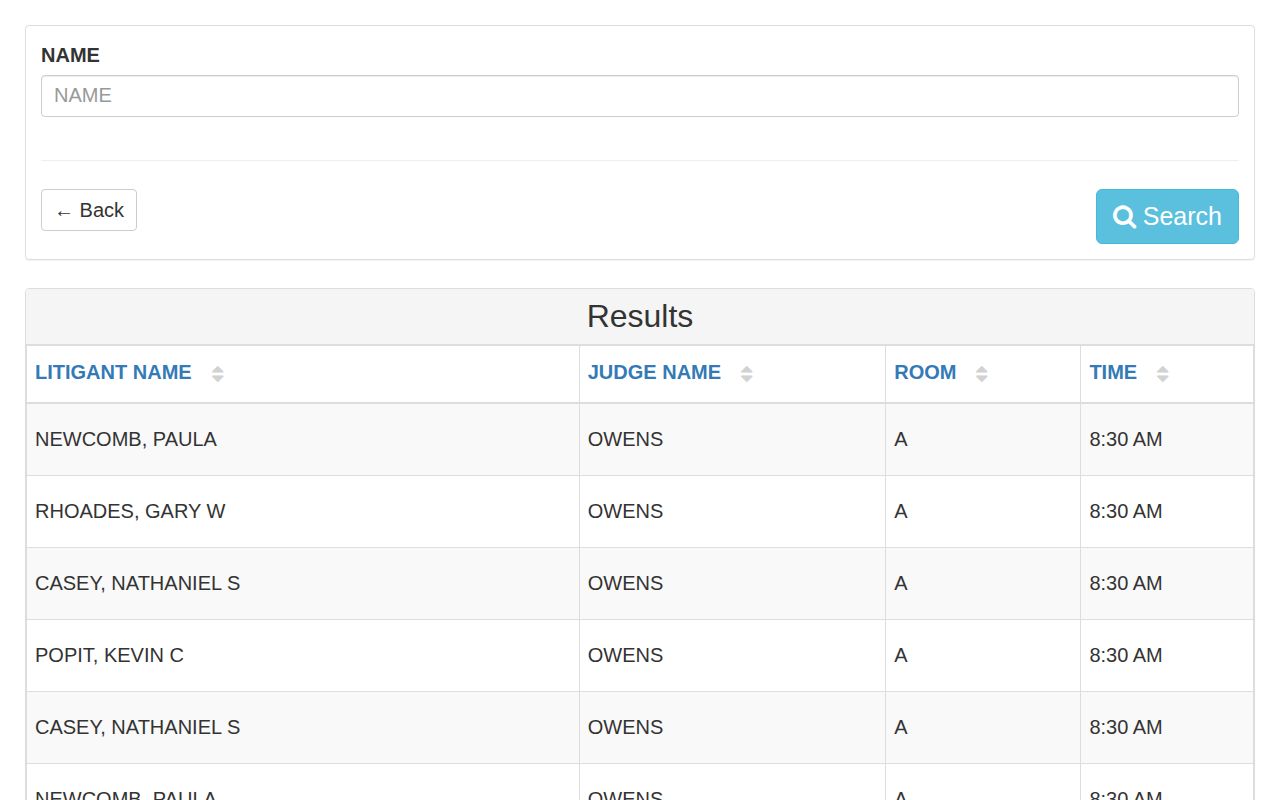Sort by the JUDGE NAME header text
Screen dimensions: 1280x800
tap(654, 372)
